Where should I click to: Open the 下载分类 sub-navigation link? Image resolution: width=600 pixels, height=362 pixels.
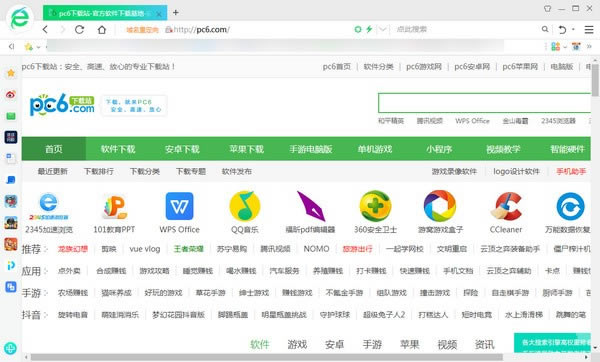145,171
